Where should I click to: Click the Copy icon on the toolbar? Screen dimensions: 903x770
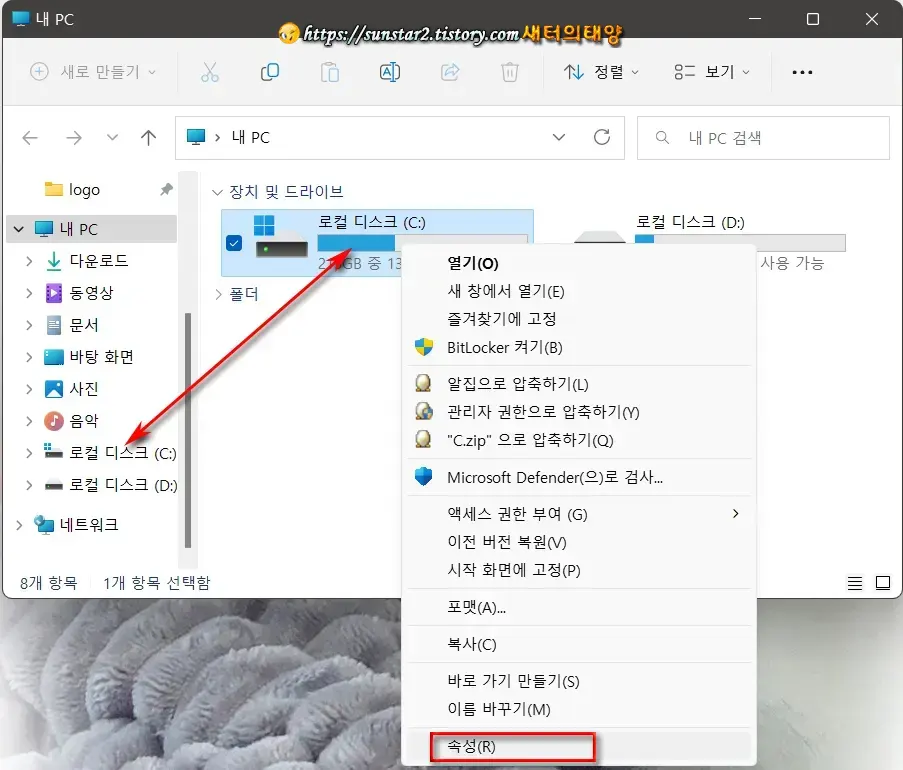tap(270, 71)
